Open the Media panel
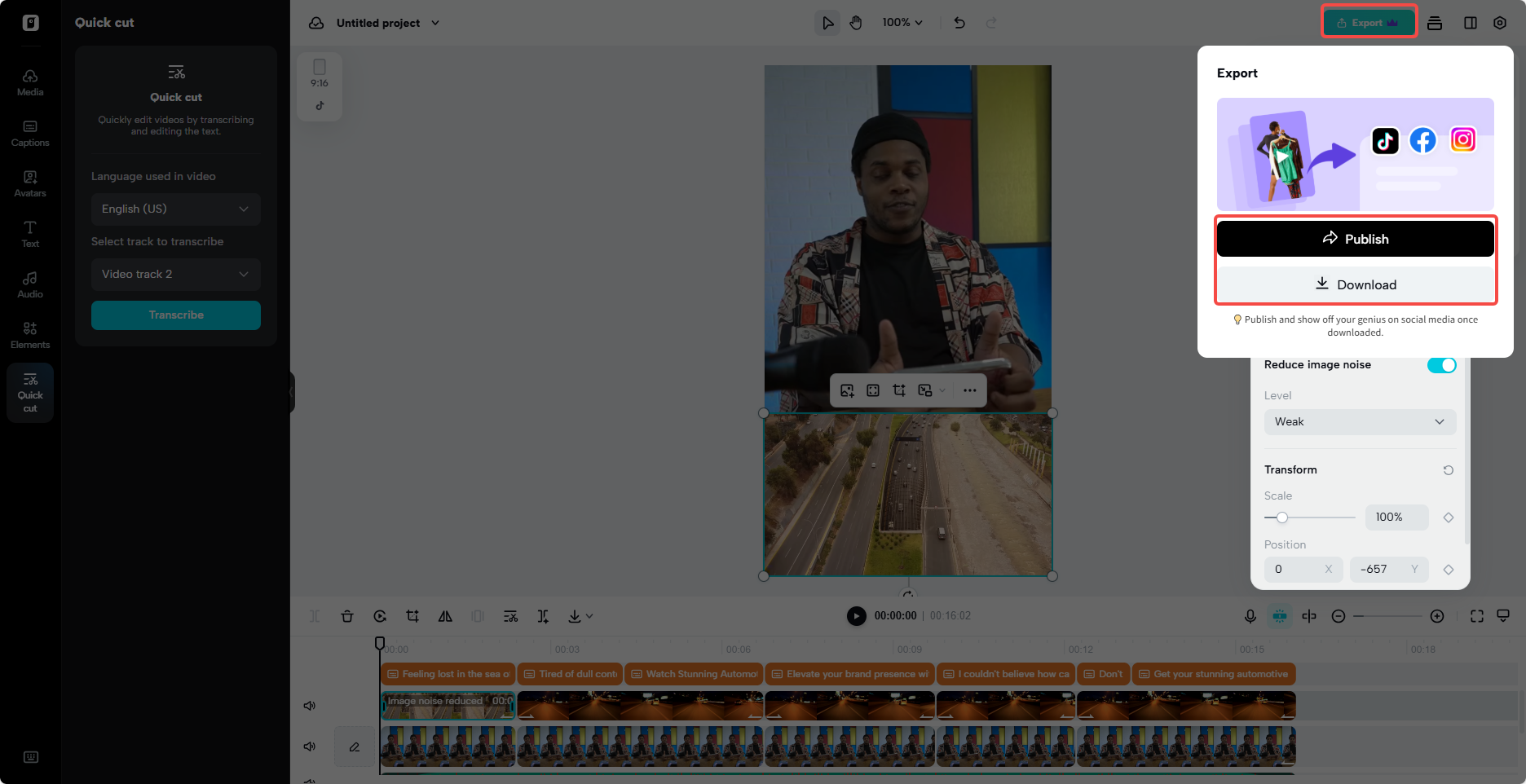 [x=29, y=81]
